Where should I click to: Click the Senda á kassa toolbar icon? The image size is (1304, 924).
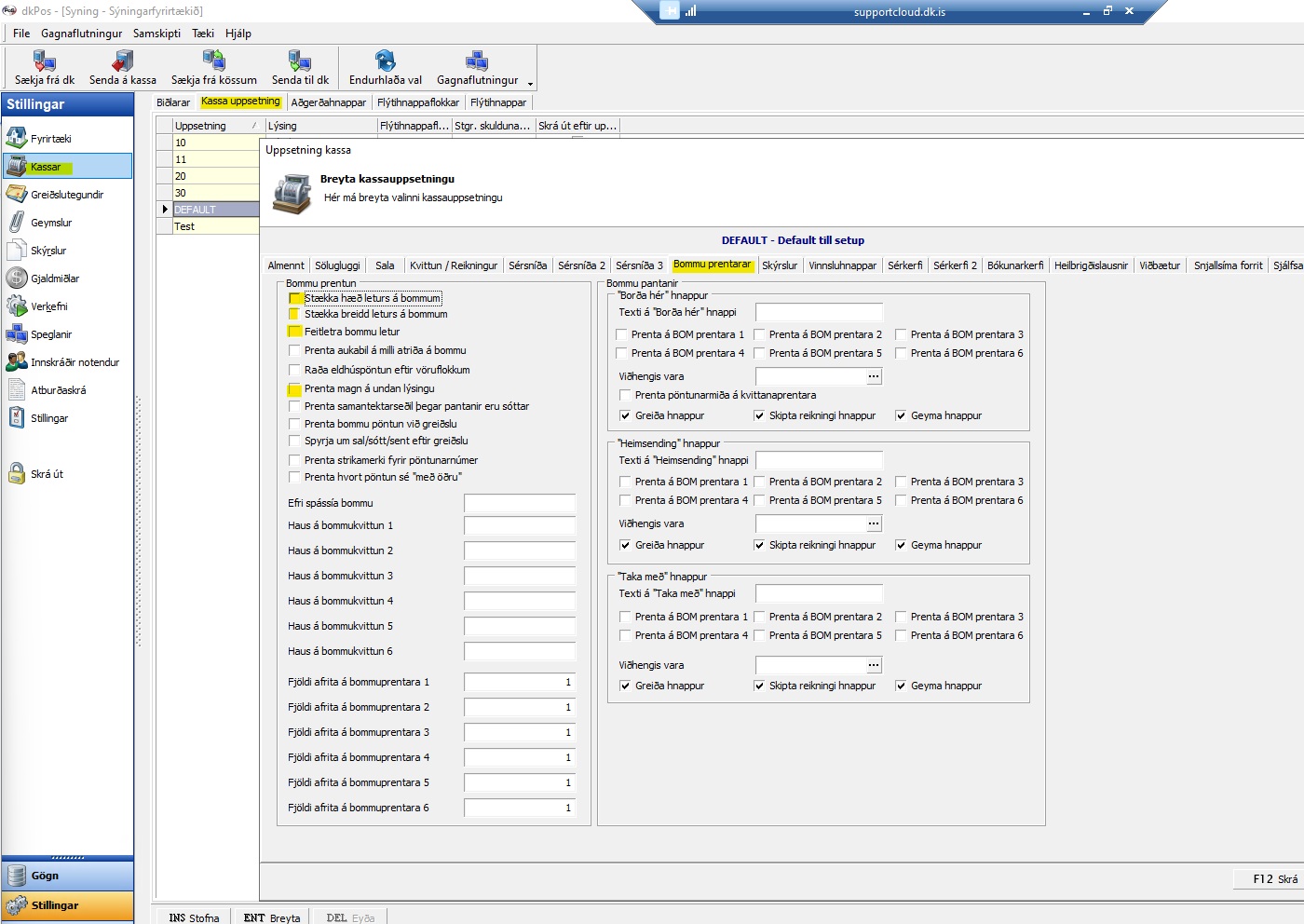122,61
